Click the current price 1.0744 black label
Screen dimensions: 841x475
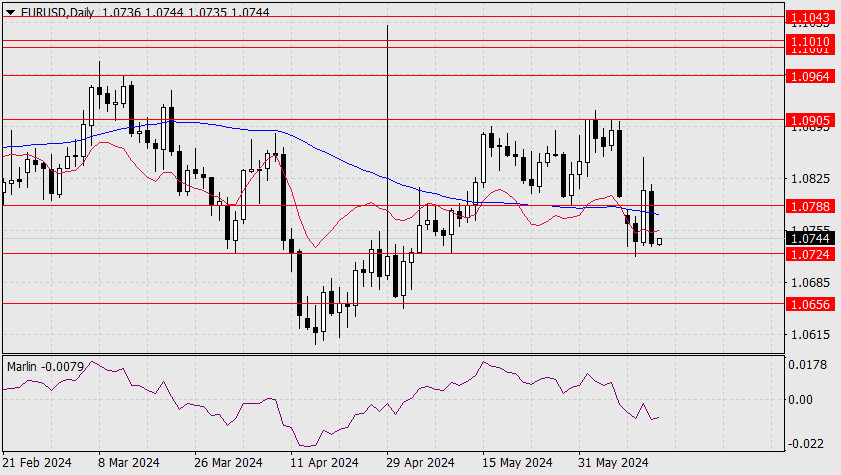pos(810,238)
